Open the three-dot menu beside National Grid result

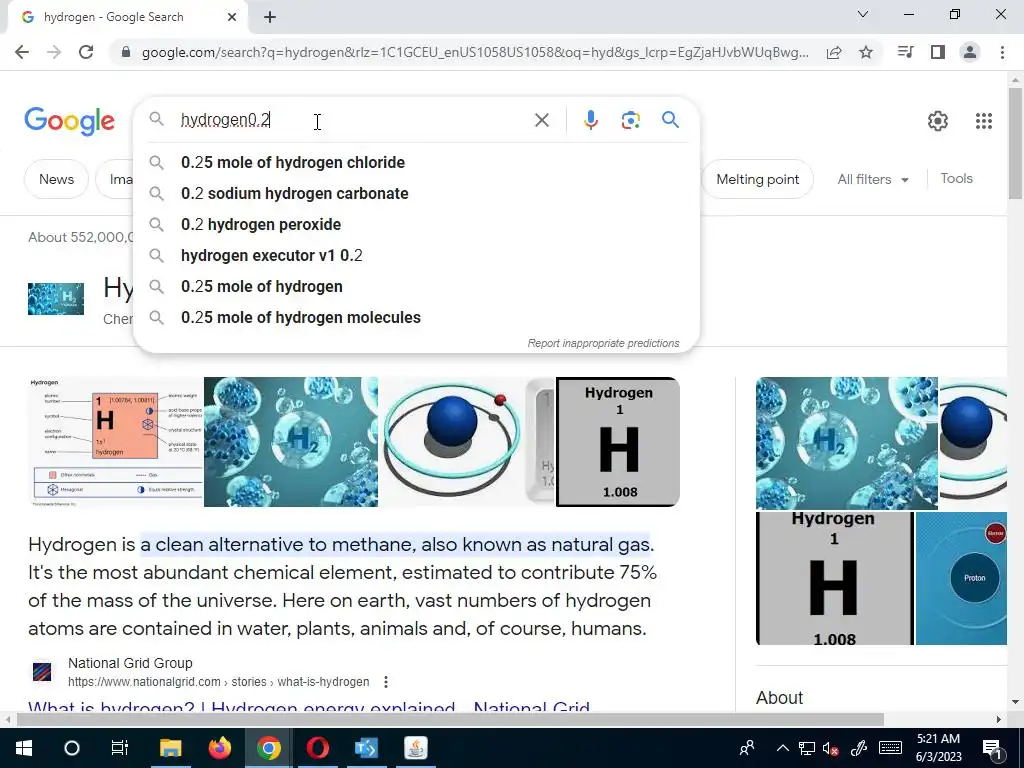pos(386,682)
